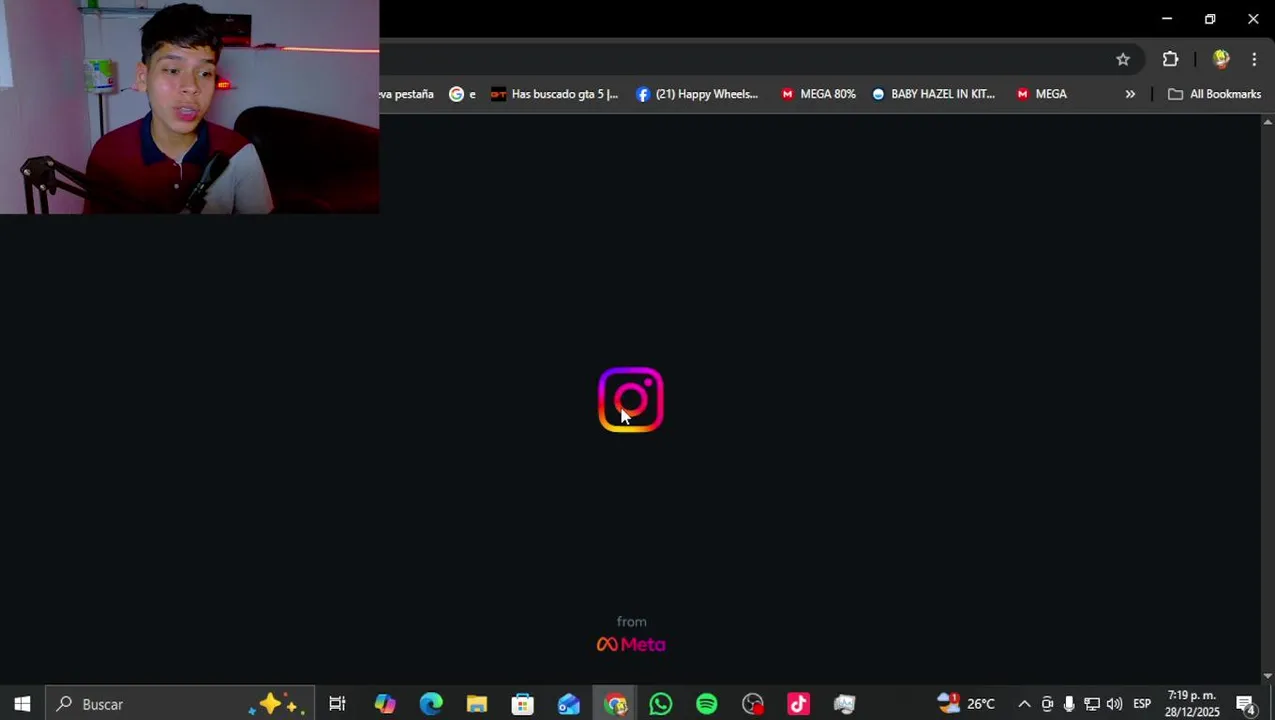Open the notification center icon
1275x720 pixels.
[1246, 705]
